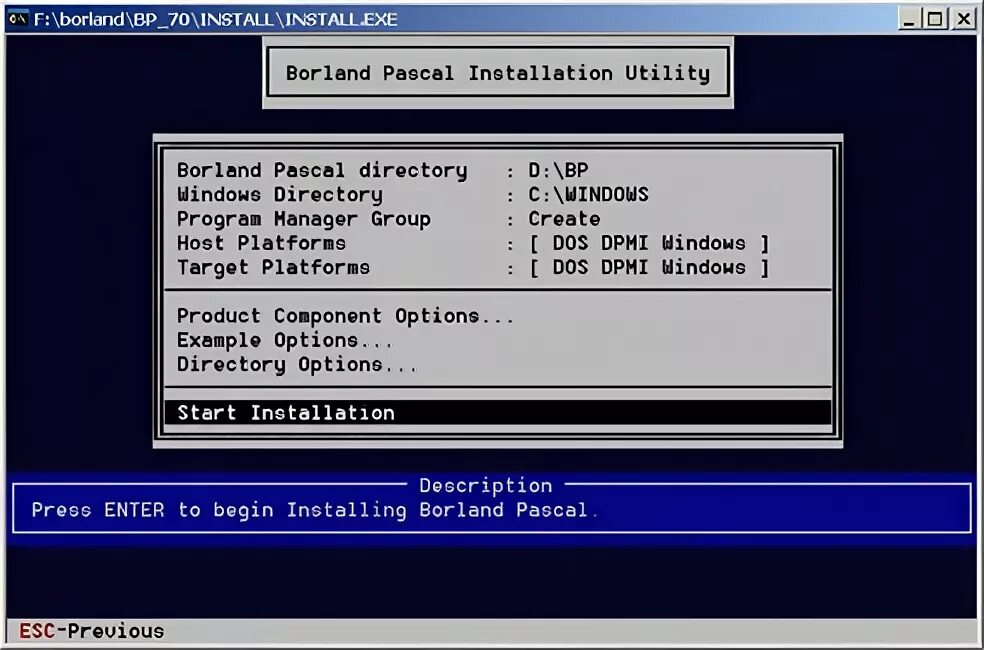Open Example Options submenu
This screenshot has height=650, width=984.
pyautogui.click(x=285, y=341)
